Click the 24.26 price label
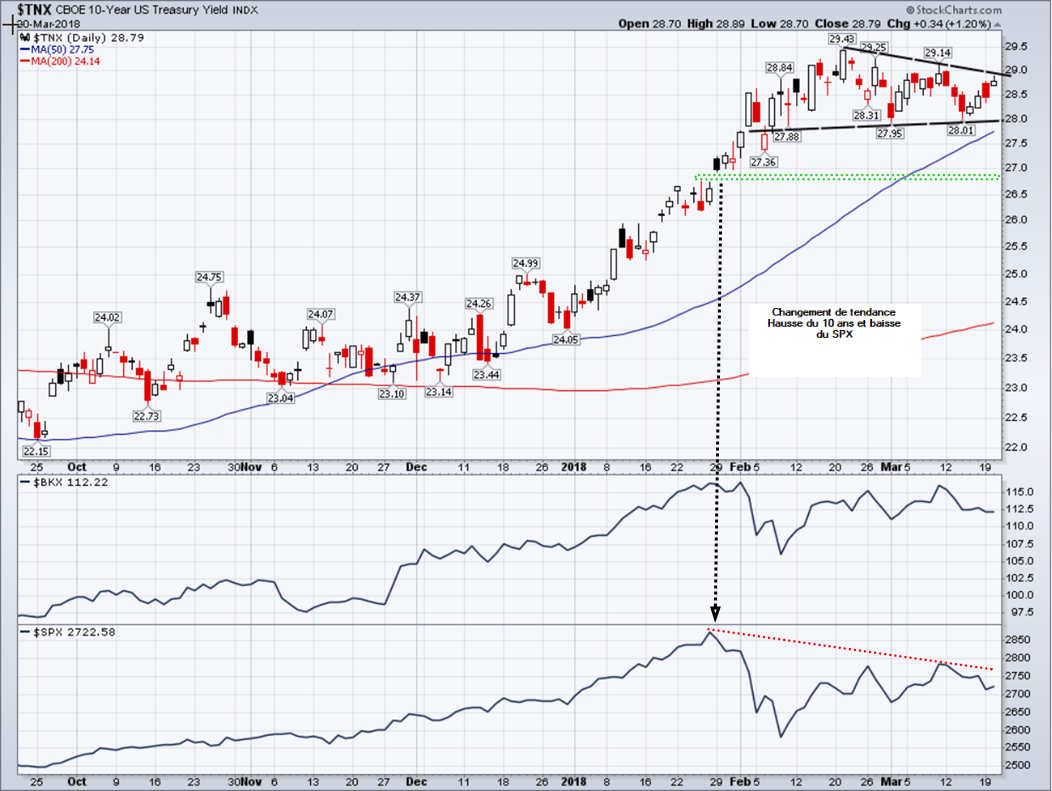The image size is (1052, 791). click(478, 303)
